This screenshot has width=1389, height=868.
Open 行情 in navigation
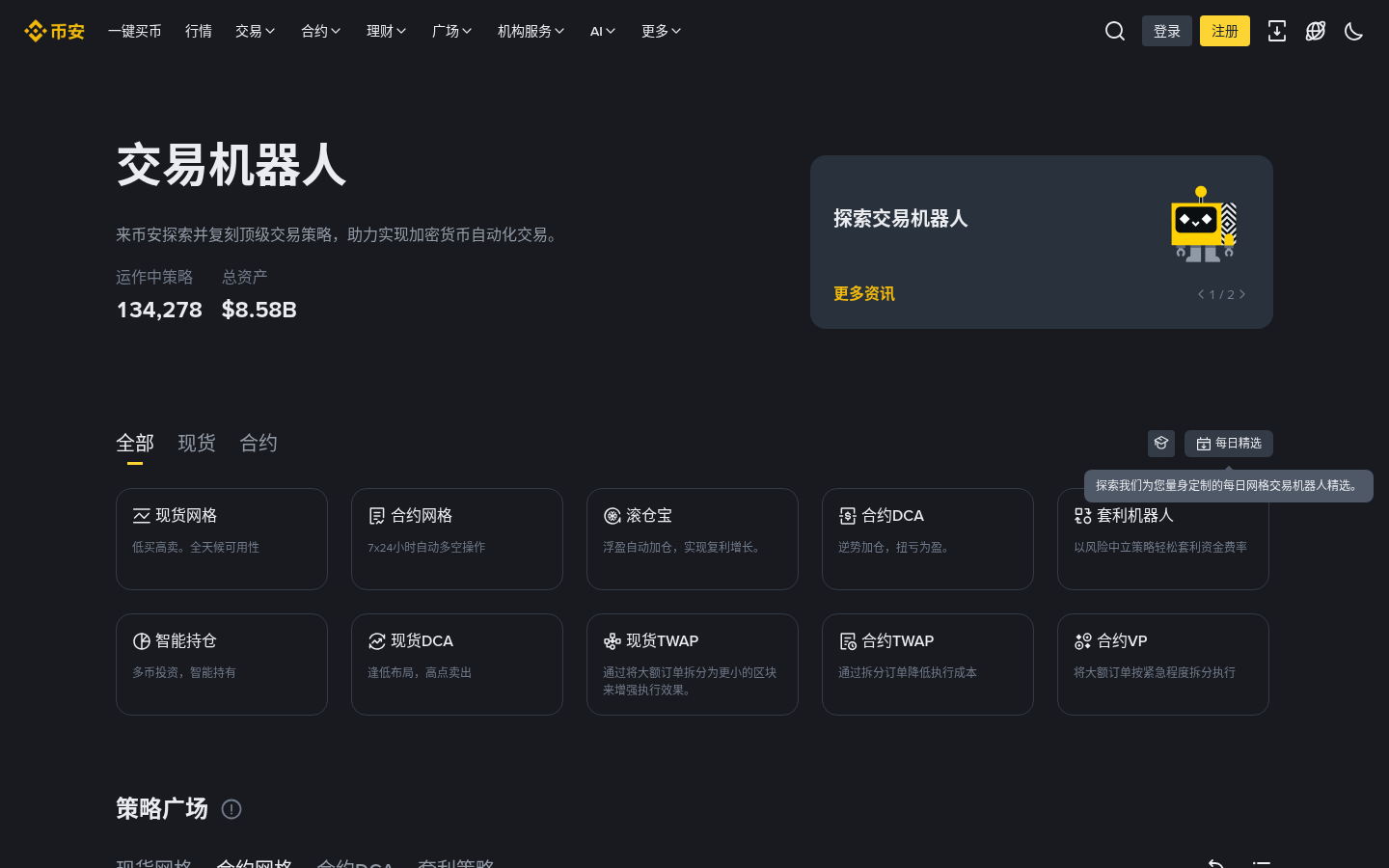pos(199,31)
